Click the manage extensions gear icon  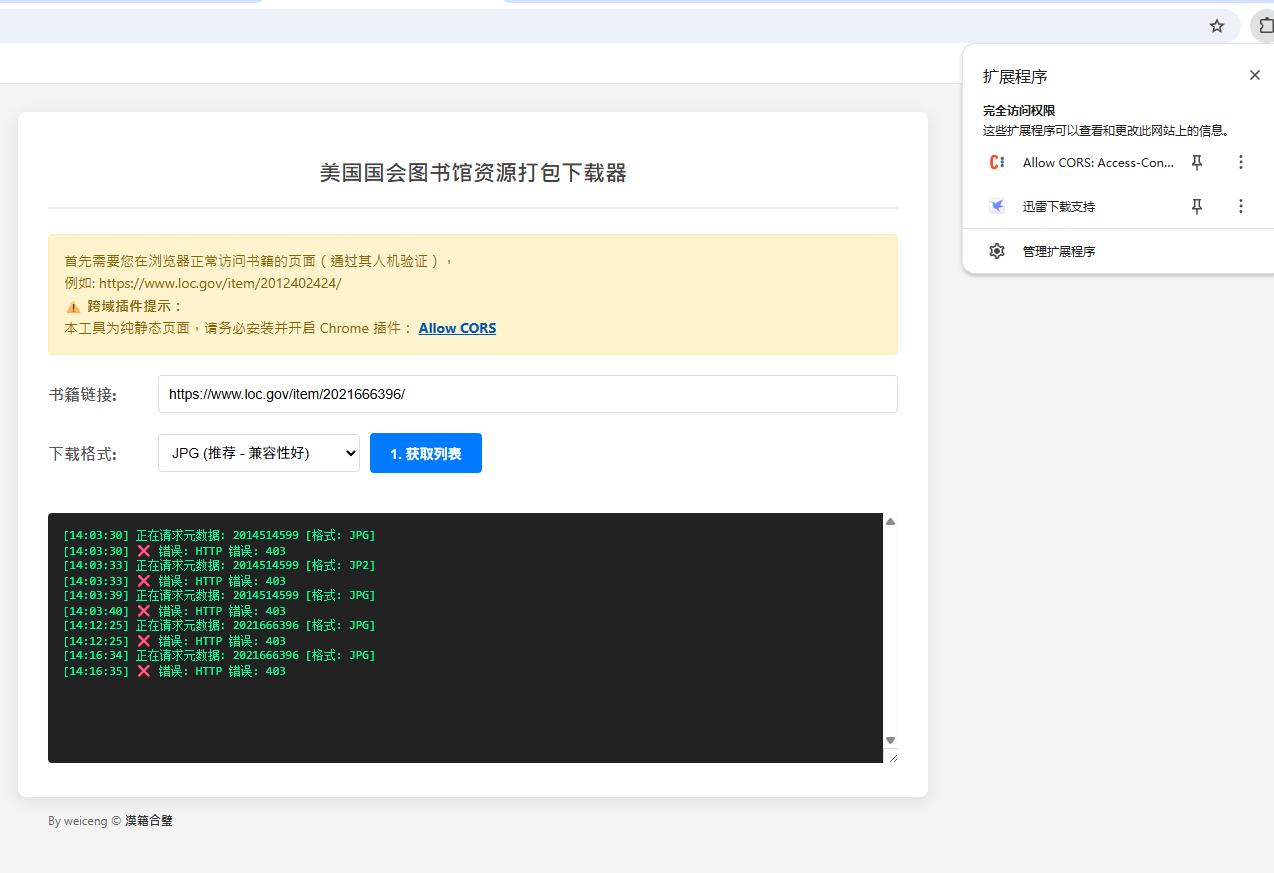point(997,251)
